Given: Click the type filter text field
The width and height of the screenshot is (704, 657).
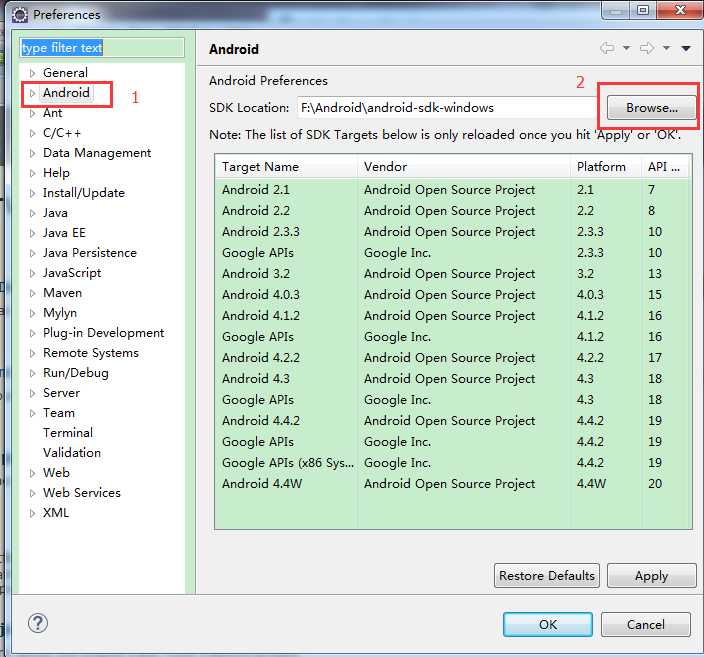Looking at the screenshot, I should (x=102, y=48).
